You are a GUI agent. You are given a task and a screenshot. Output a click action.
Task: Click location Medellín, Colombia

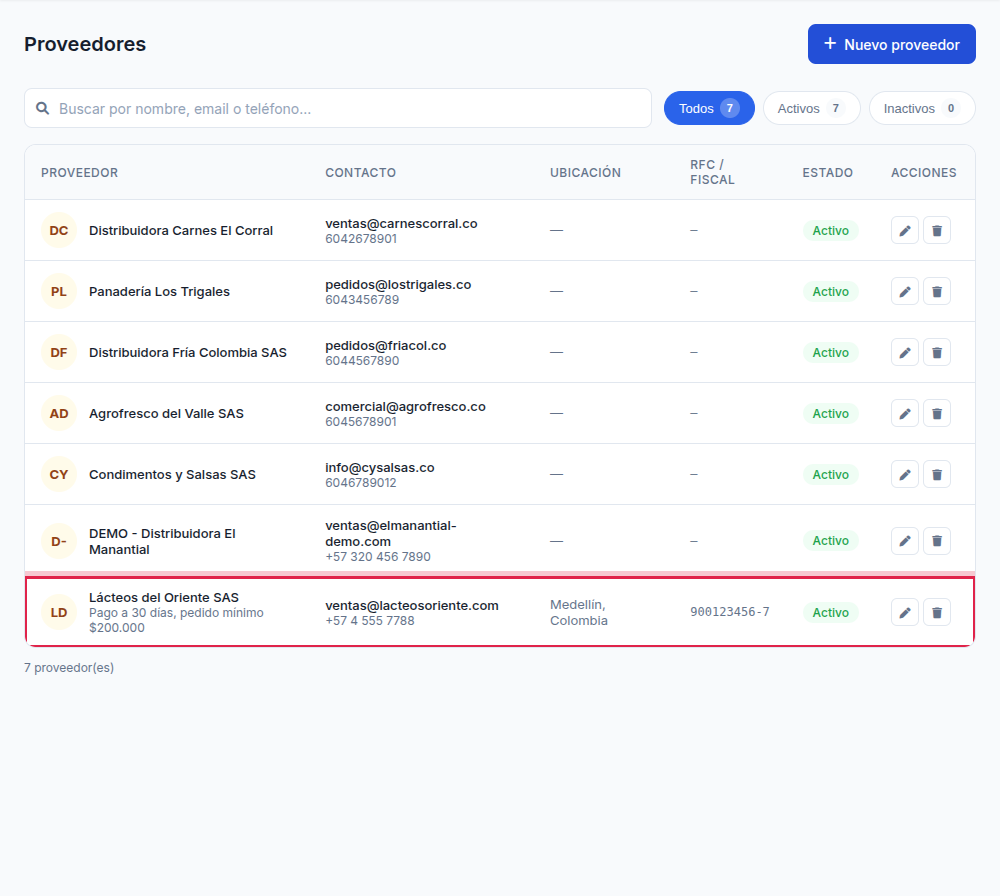579,612
